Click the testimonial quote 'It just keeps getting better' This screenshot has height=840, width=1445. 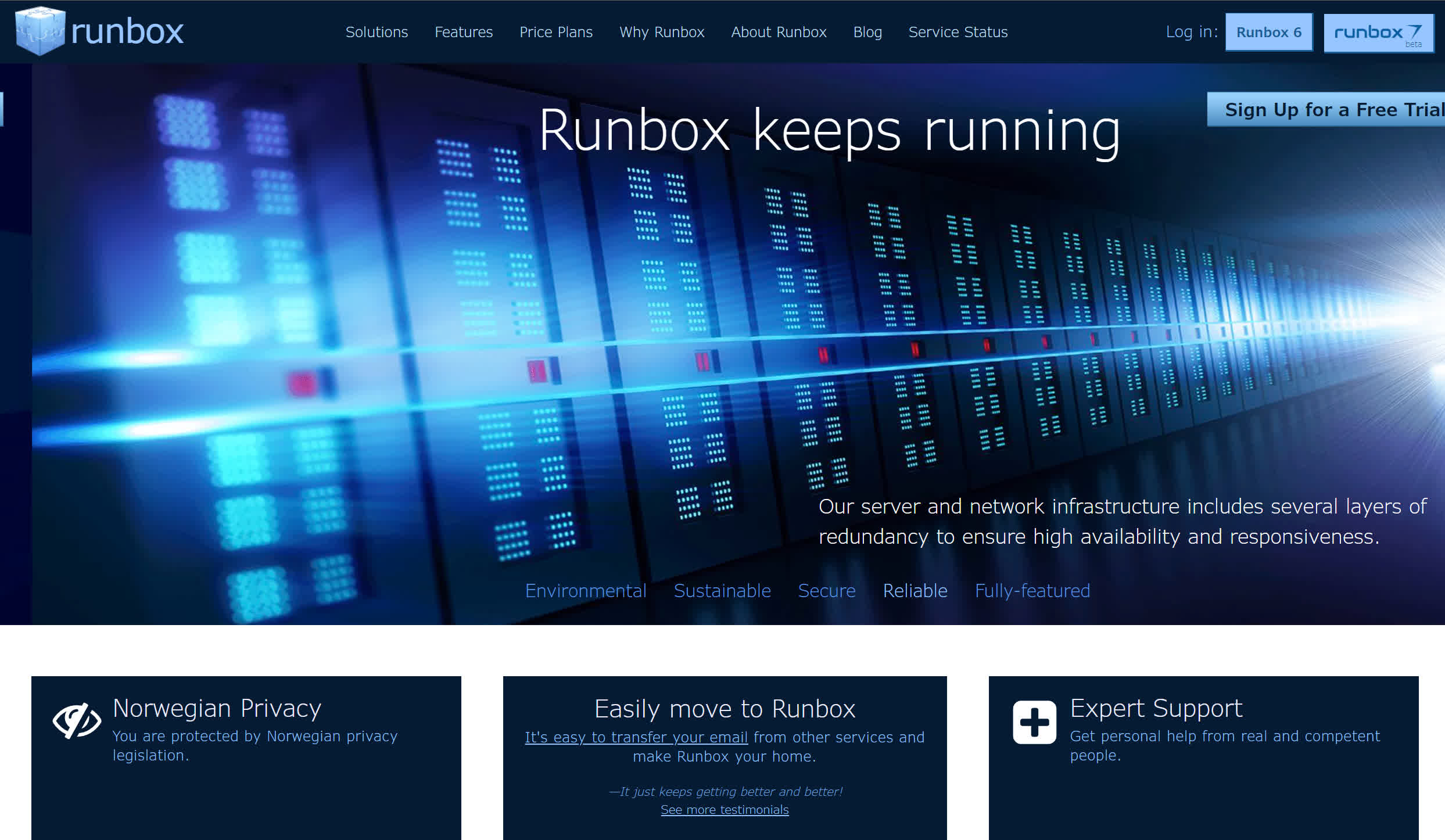point(726,792)
